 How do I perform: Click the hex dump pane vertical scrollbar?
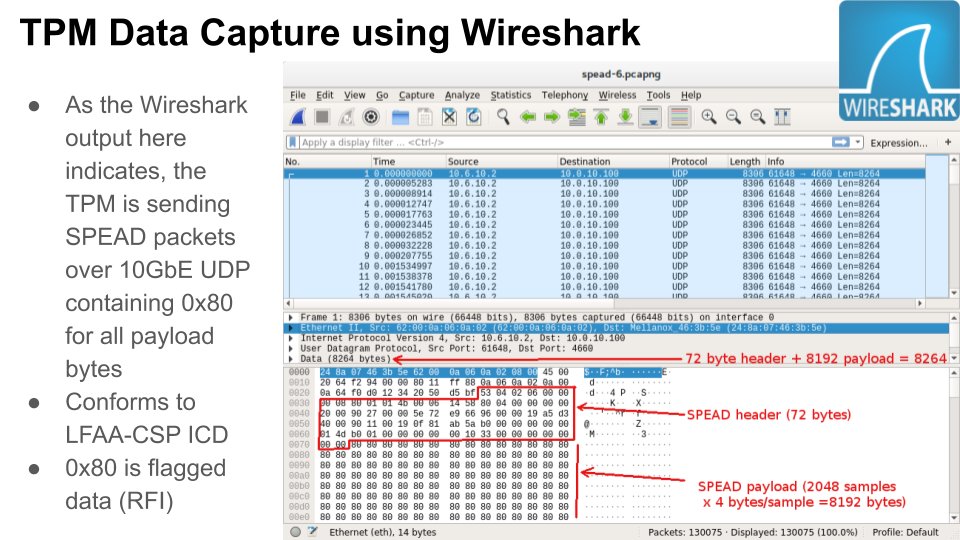point(953,444)
